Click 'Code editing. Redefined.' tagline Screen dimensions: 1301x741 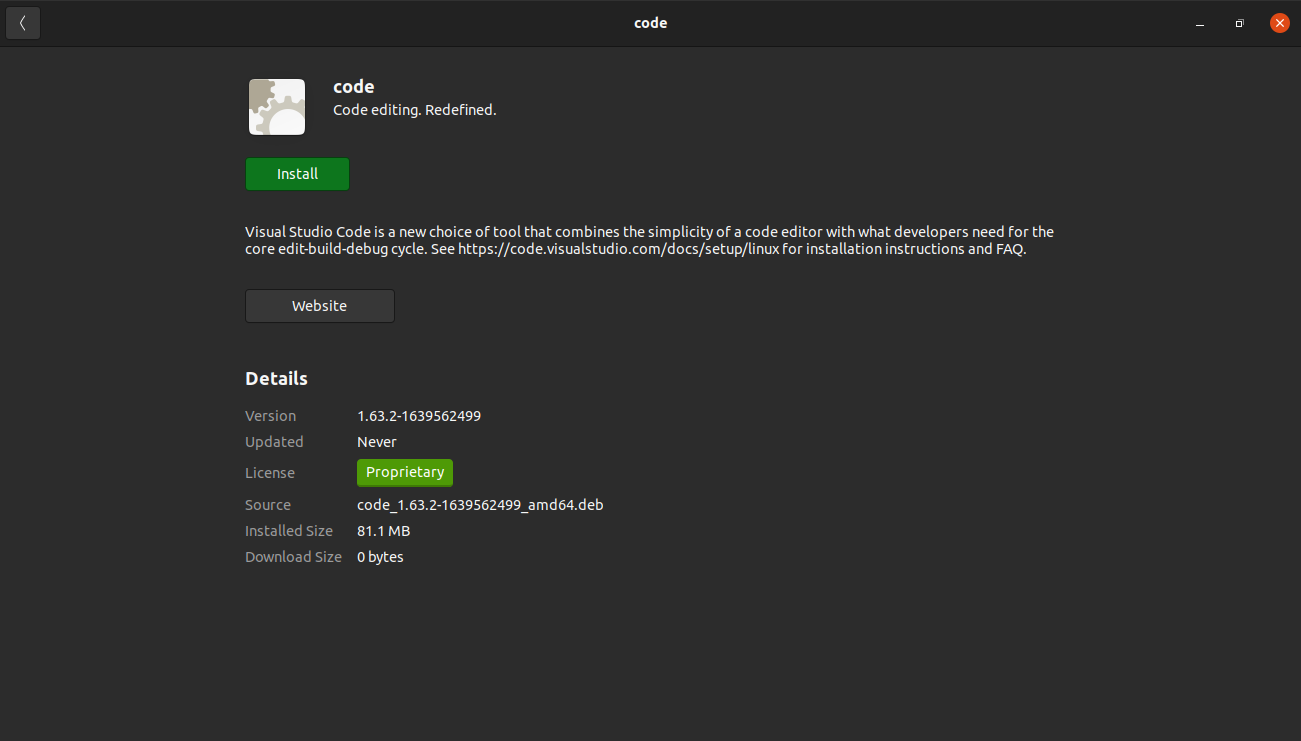415,110
